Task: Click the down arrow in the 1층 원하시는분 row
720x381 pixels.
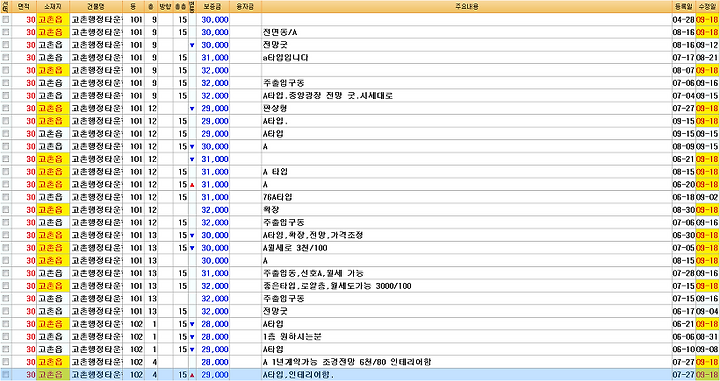Action: [x=192, y=337]
